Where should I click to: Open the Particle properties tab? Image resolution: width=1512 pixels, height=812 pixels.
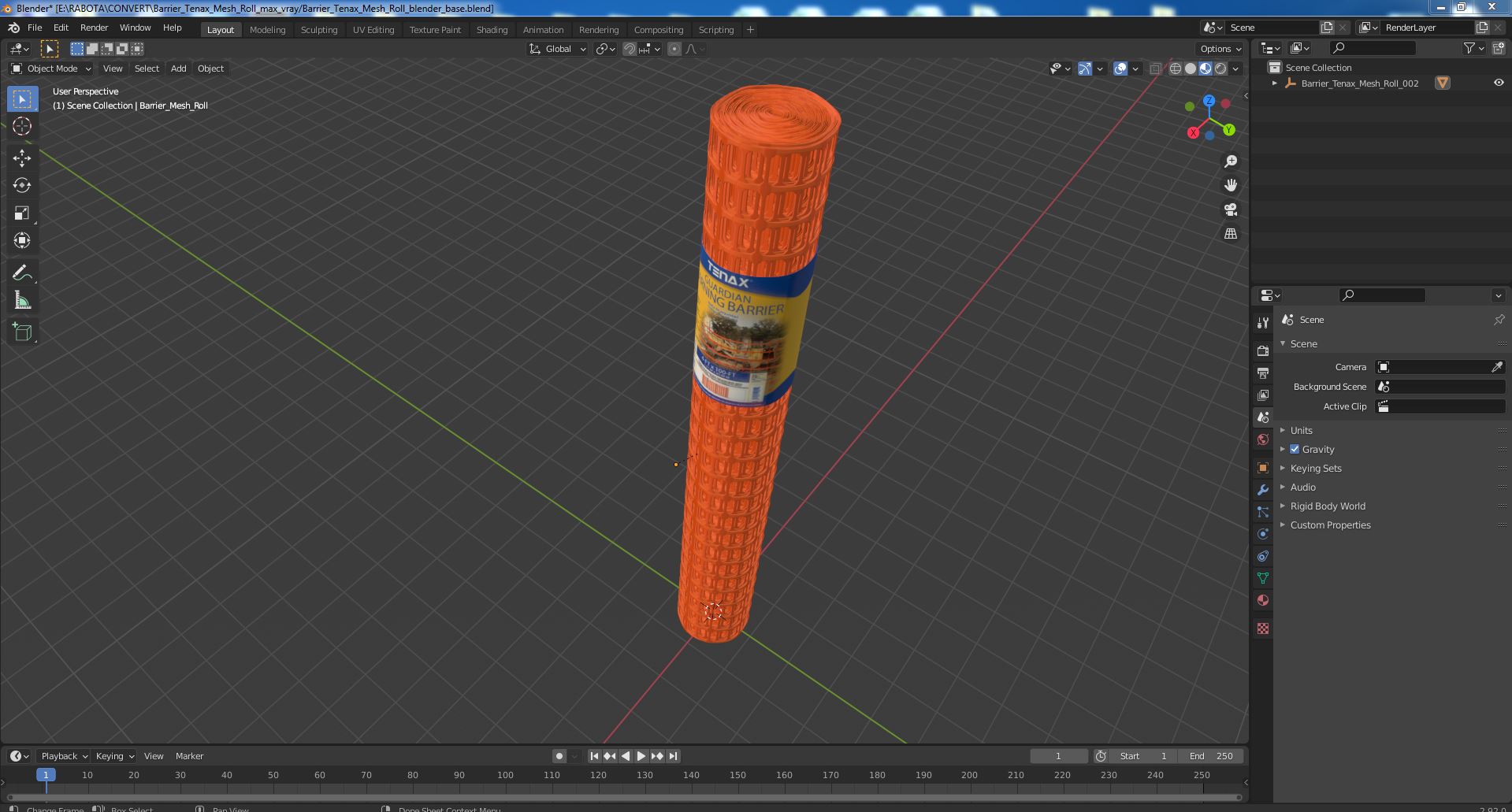[x=1263, y=512]
